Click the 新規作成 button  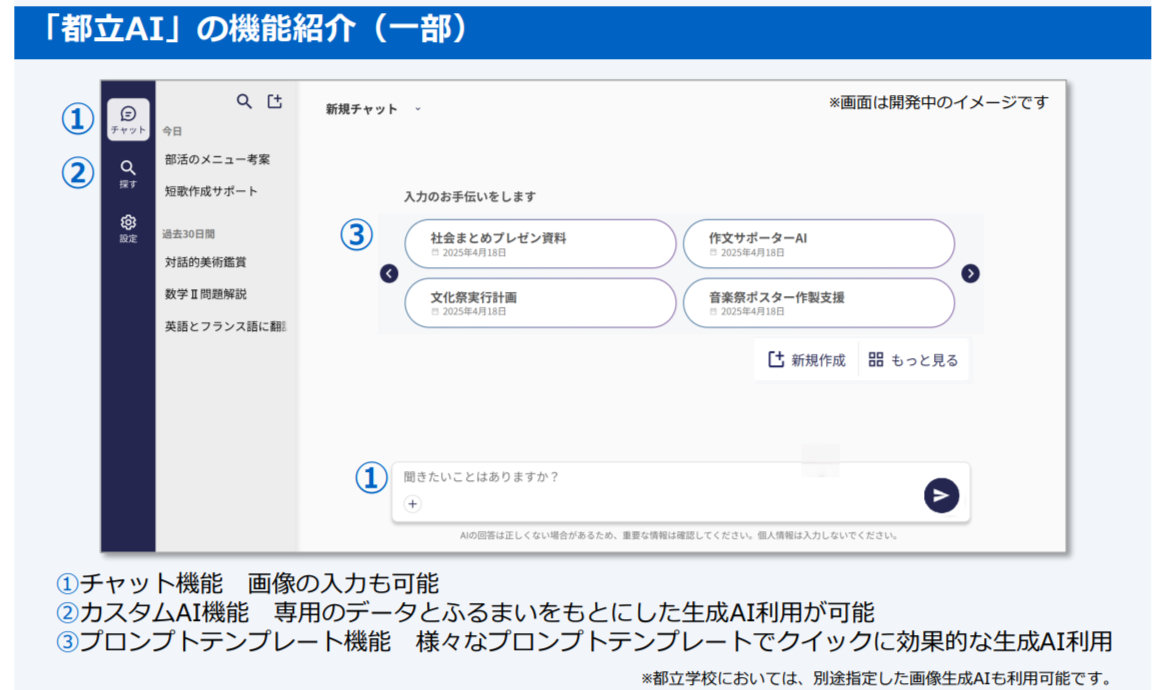(806, 360)
